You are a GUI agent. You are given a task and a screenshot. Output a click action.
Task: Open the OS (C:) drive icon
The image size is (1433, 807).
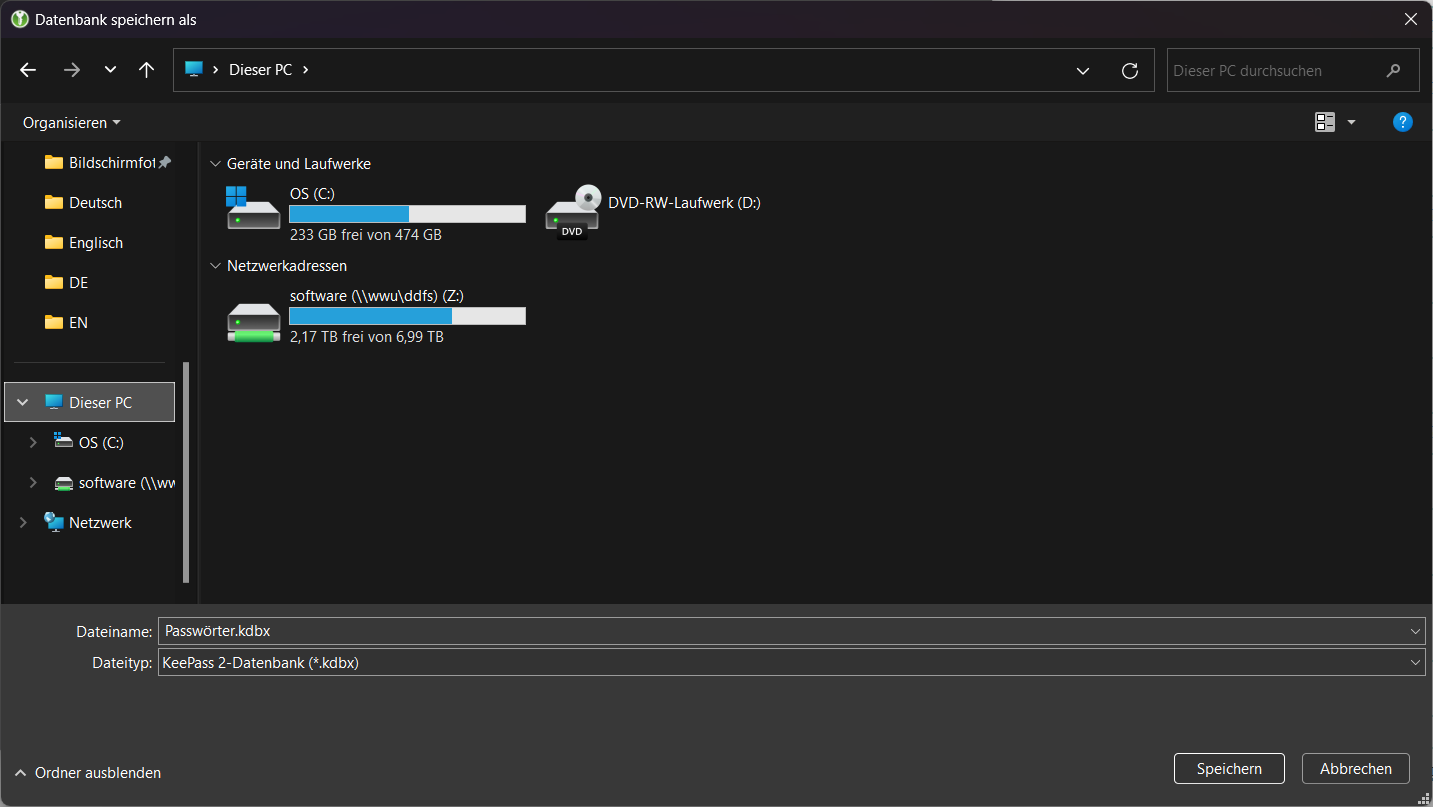point(253,209)
